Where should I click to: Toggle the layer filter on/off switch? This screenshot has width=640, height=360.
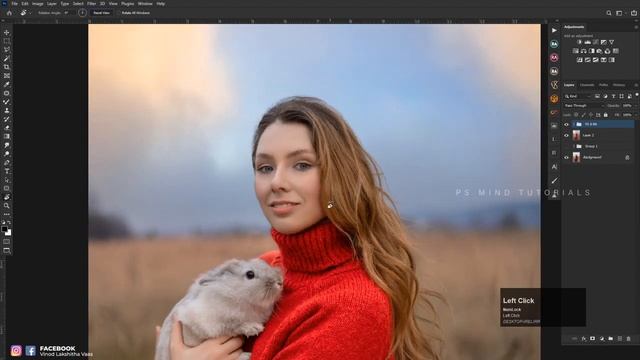(637, 95)
